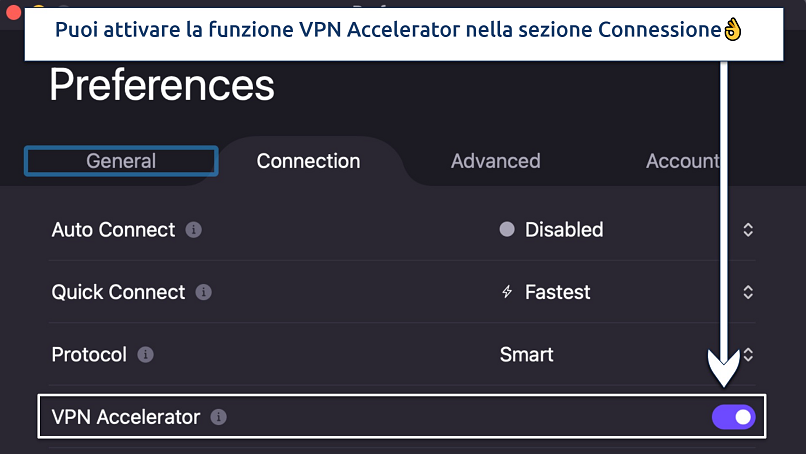Toggle the VPN Accelerator switch
Screen dimensions: 806x454
733,417
